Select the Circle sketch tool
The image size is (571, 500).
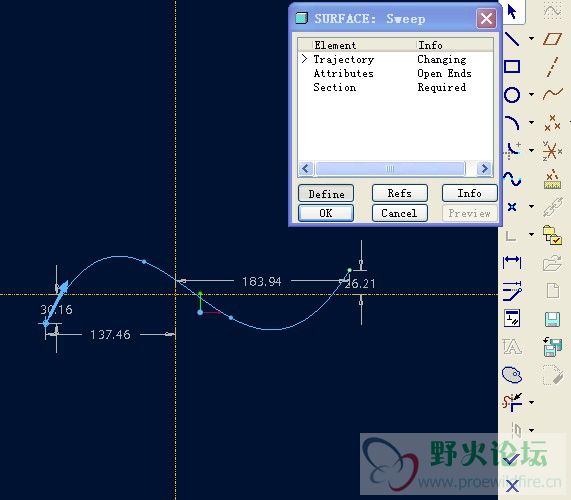[x=512, y=95]
